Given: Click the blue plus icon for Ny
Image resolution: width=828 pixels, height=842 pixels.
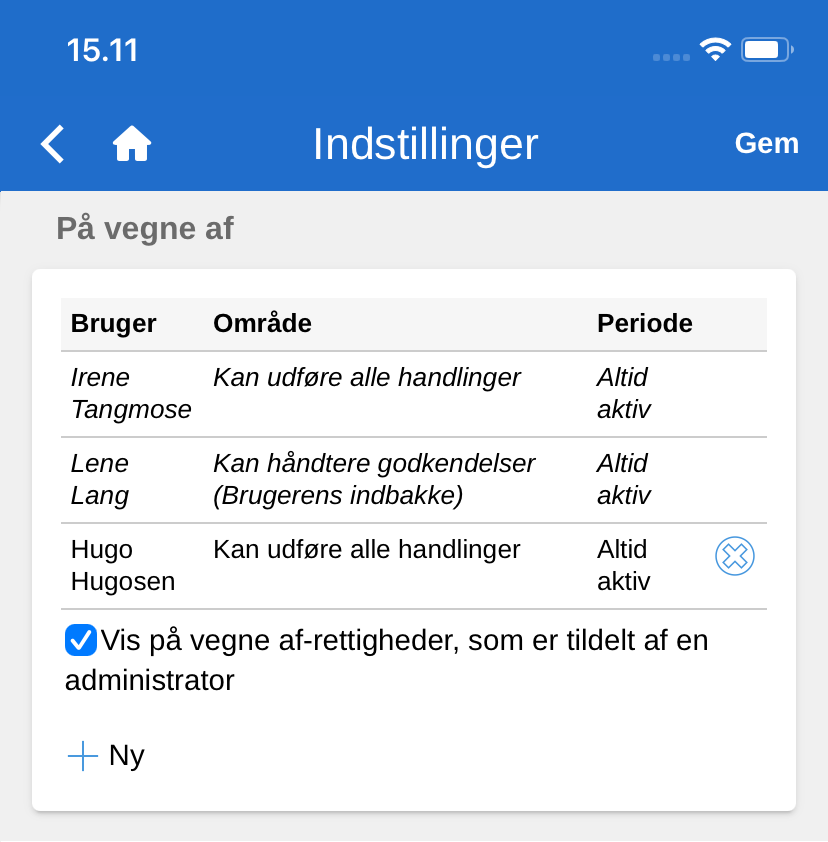Looking at the screenshot, I should 82,756.
